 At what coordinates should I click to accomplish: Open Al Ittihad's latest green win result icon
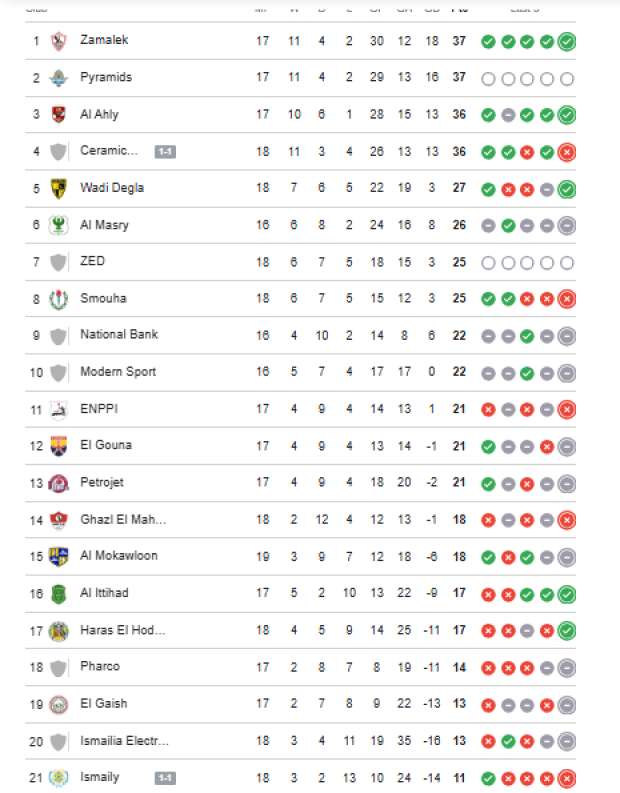pos(567,594)
